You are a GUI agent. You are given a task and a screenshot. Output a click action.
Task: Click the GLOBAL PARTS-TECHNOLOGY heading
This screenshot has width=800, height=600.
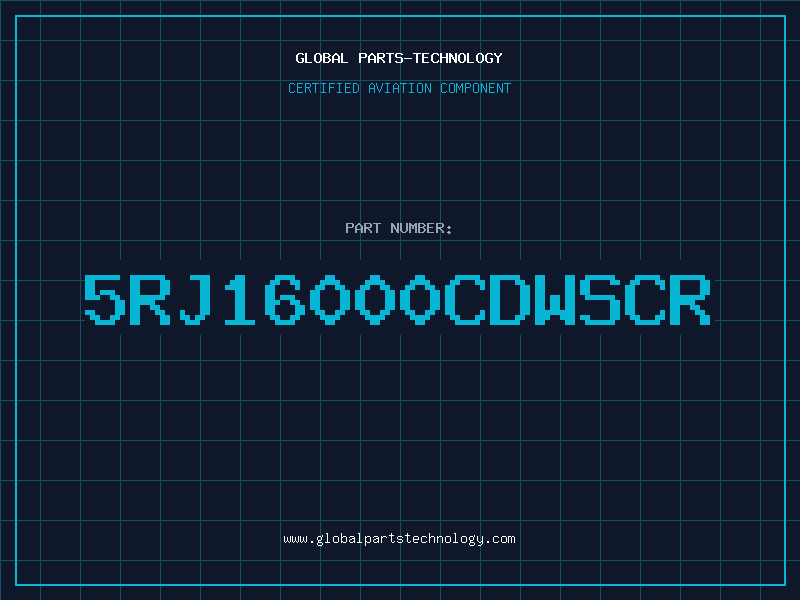tap(399, 58)
